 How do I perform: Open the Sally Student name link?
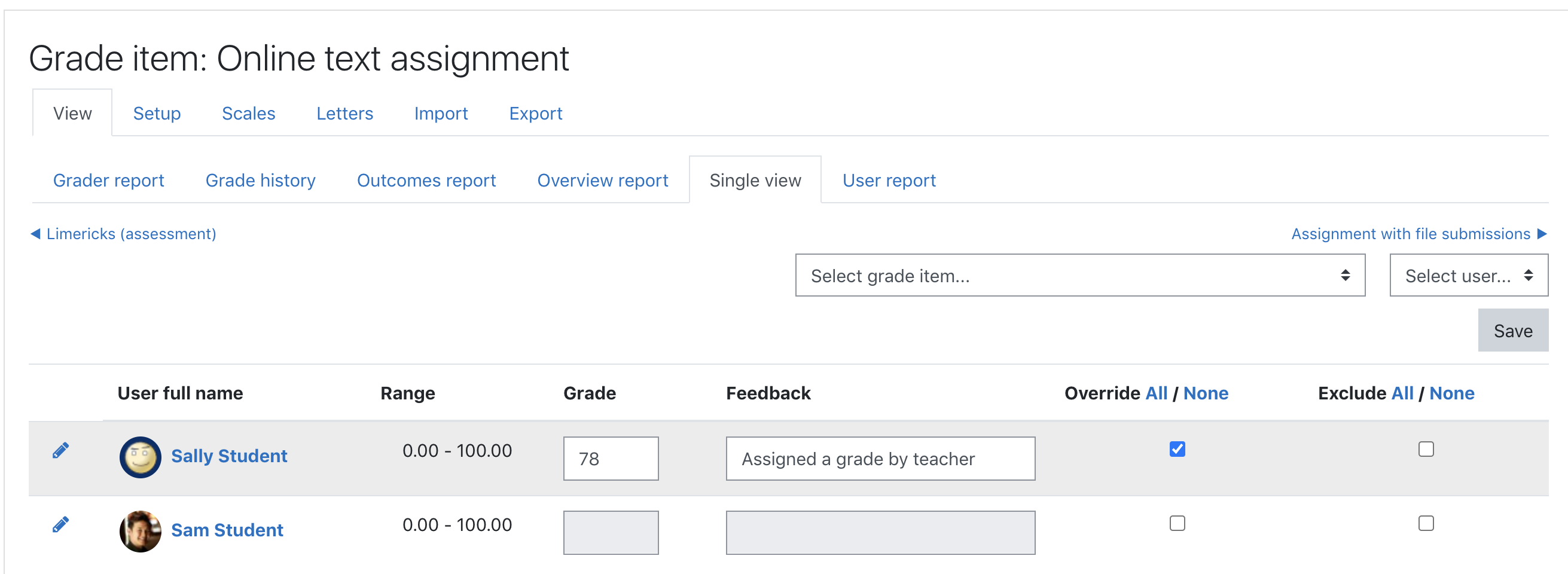[229, 456]
